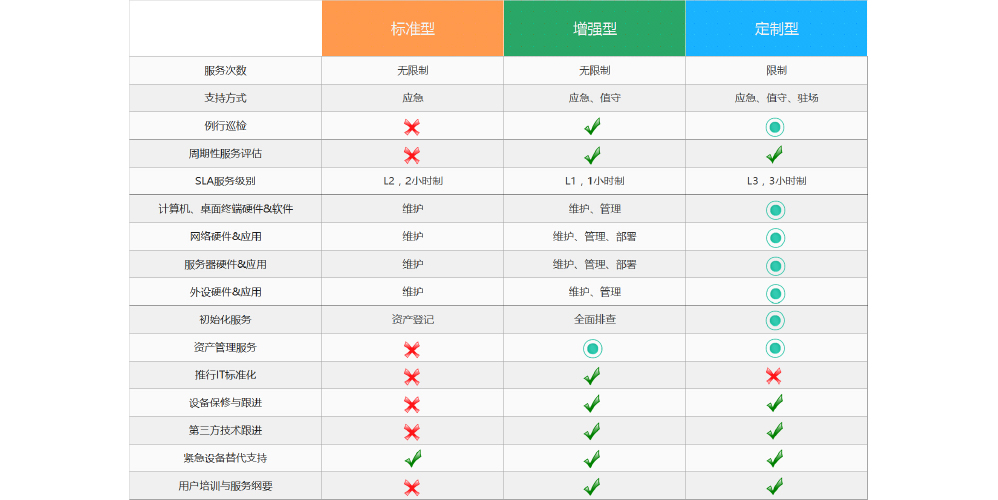This screenshot has height=500, width=998.
Task: Click the teal circle in 服务器硬件&应用 row
Action: [775, 266]
